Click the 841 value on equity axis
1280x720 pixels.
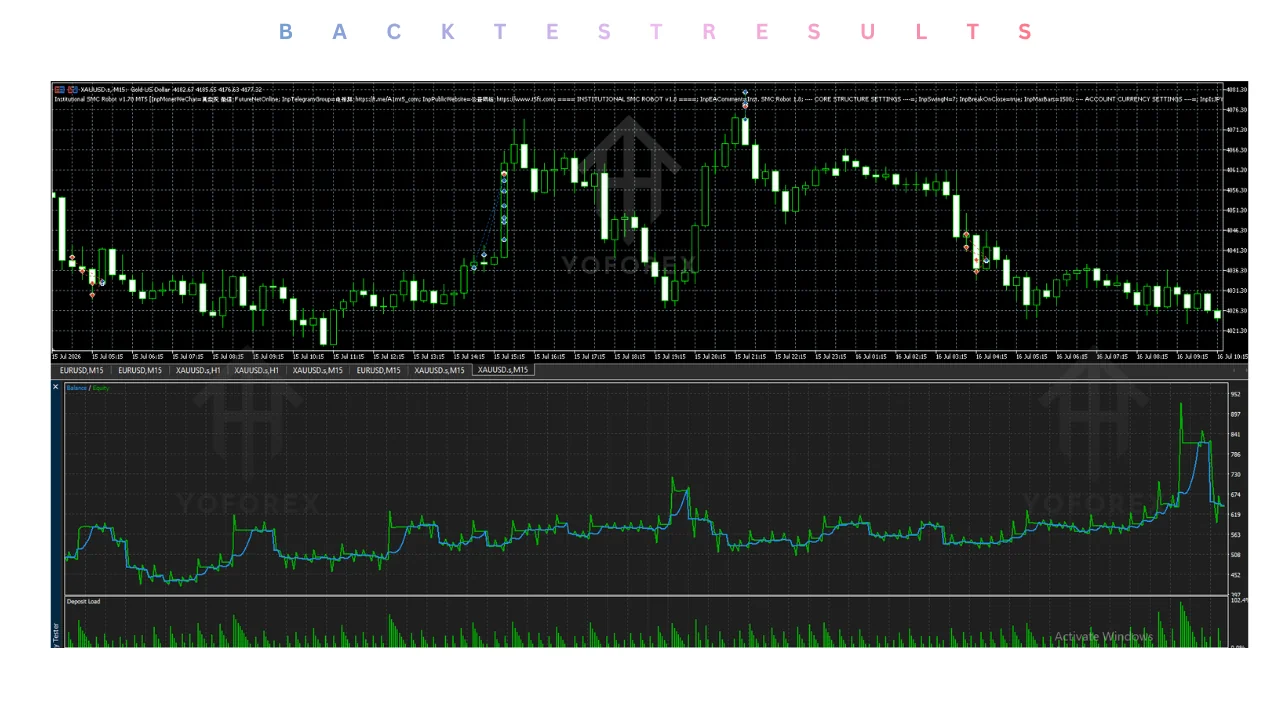pos(1235,434)
